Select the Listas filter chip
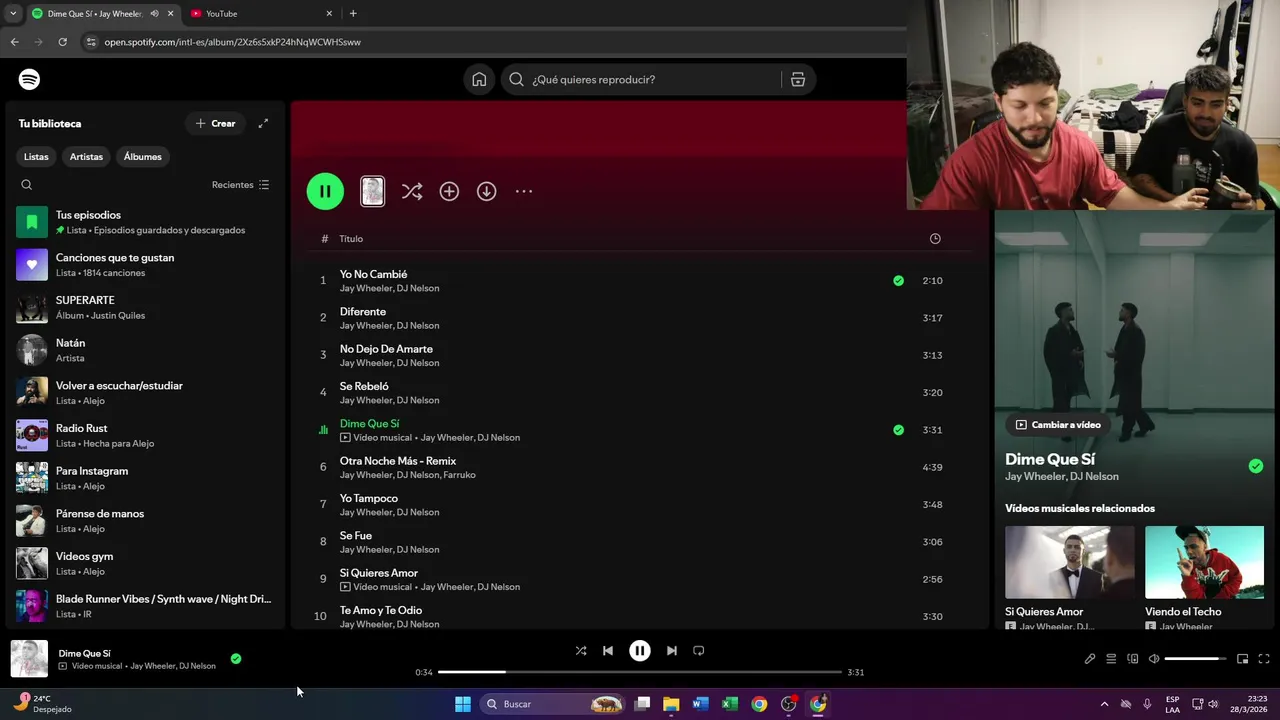Viewport: 1280px width, 720px height. click(x=36, y=157)
